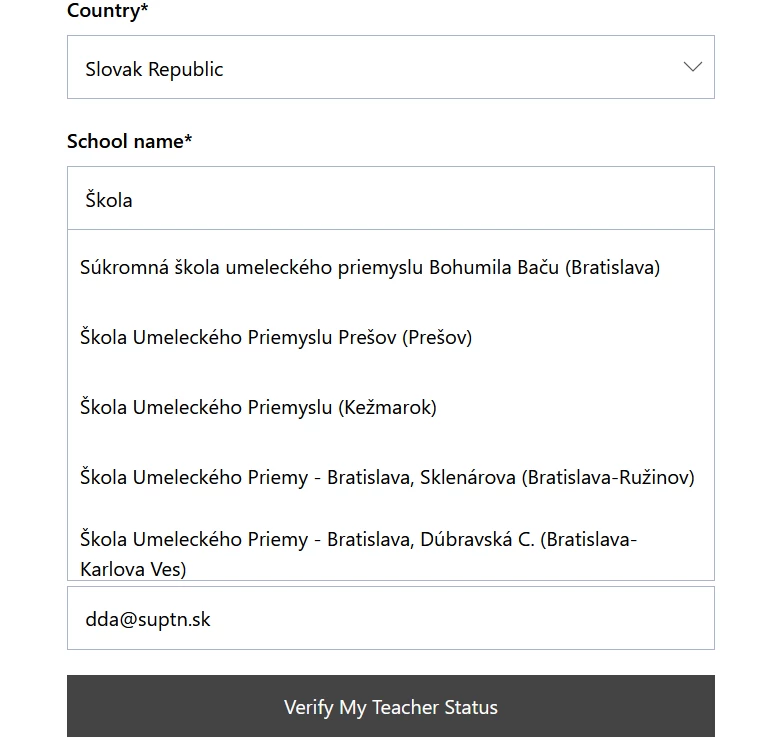The image size is (780, 738).
Task: Click the 'School name*' field label
Action: (129, 141)
